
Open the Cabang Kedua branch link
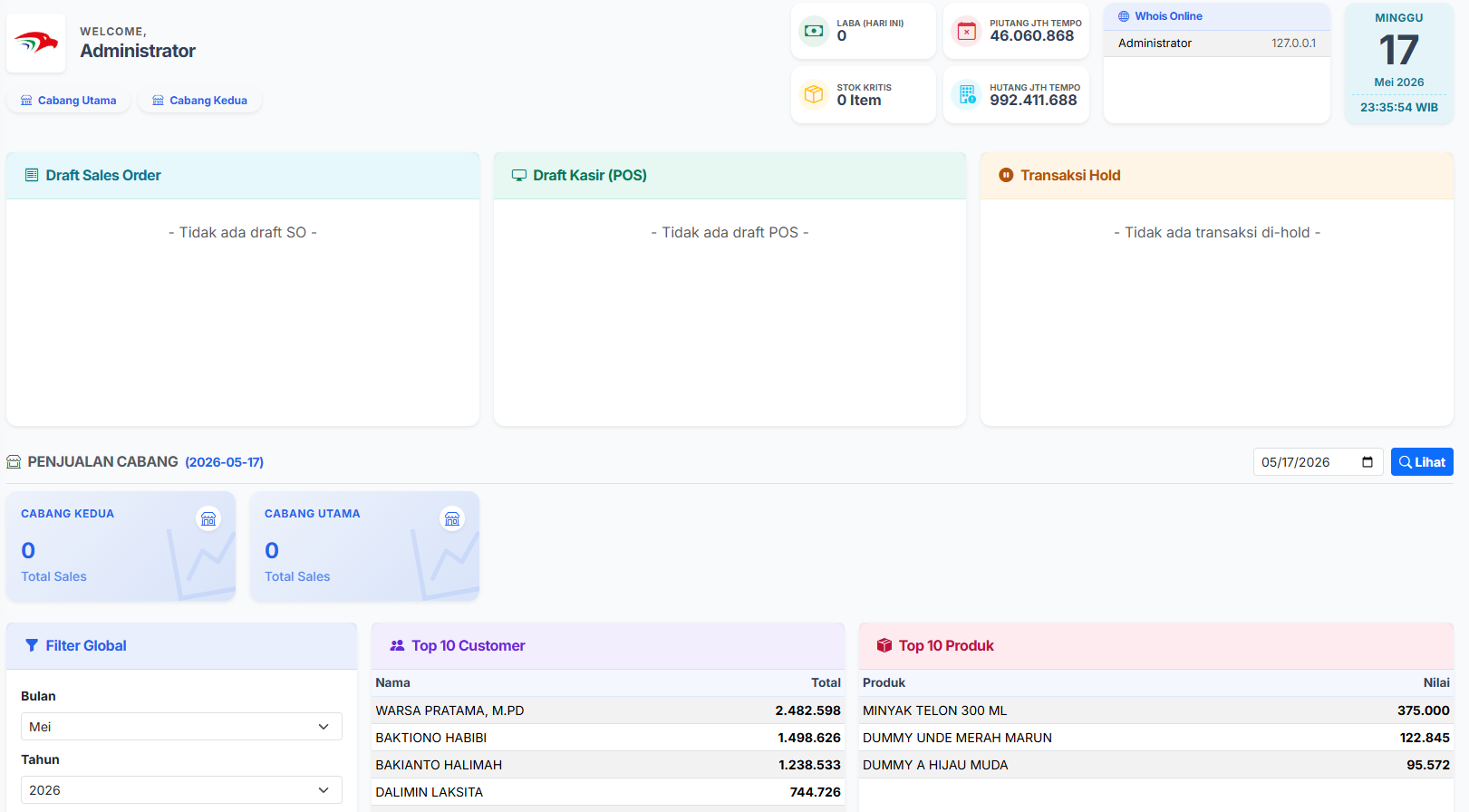pyautogui.click(x=199, y=101)
